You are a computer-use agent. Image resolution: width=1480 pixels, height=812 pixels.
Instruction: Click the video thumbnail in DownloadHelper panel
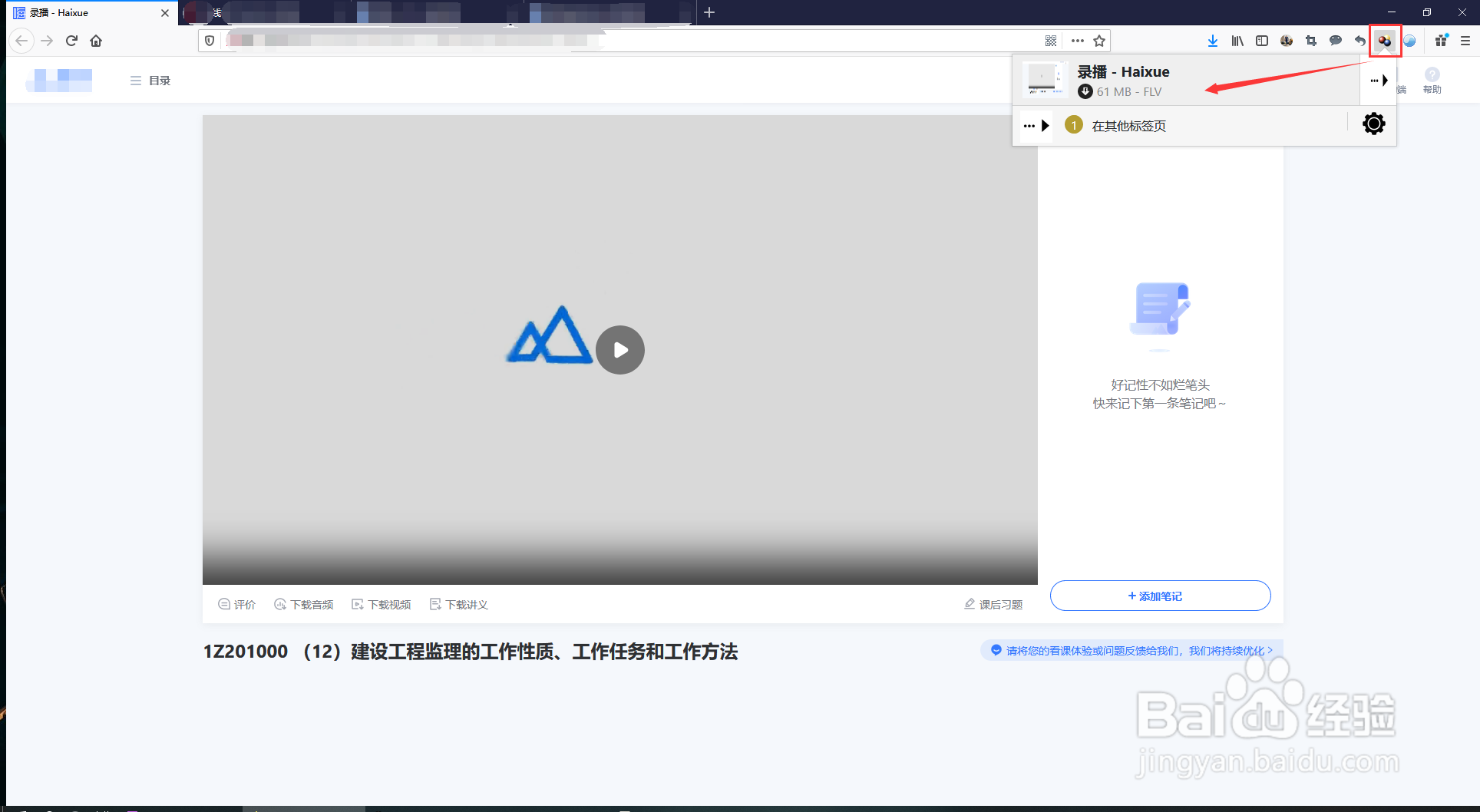tap(1046, 80)
